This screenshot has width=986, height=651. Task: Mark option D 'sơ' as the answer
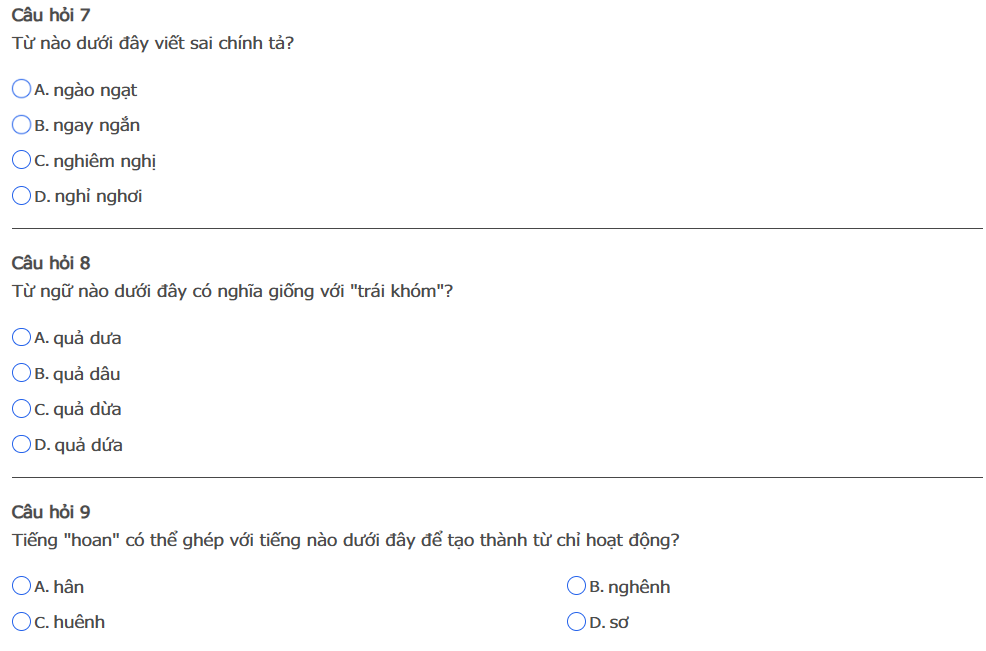tap(576, 622)
